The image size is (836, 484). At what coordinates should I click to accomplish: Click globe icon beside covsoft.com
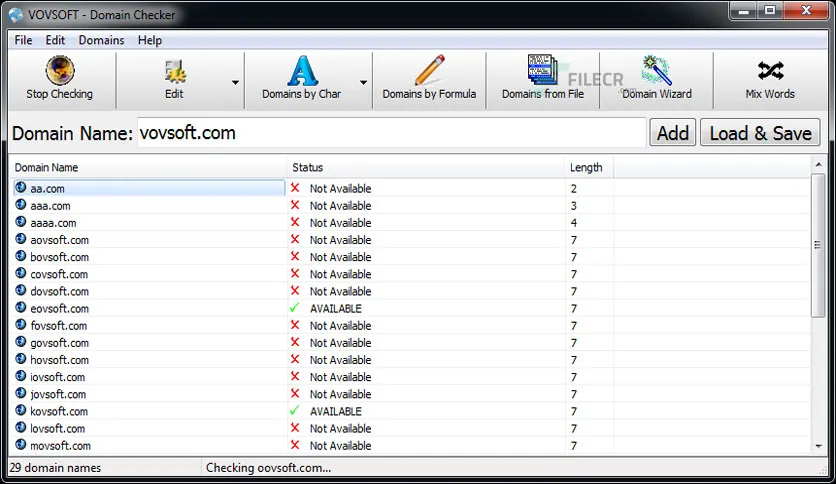tap(21, 273)
